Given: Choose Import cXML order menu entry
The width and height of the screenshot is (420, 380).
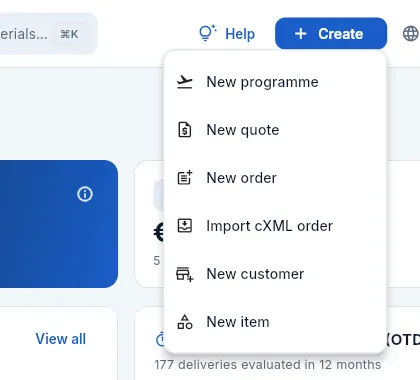Looking at the screenshot, I should click(275, 226).
